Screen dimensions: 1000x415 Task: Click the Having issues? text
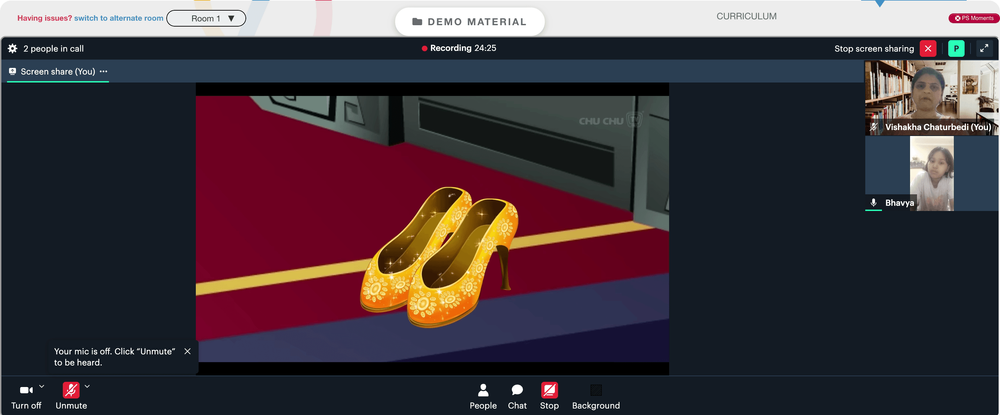point(45,18)
